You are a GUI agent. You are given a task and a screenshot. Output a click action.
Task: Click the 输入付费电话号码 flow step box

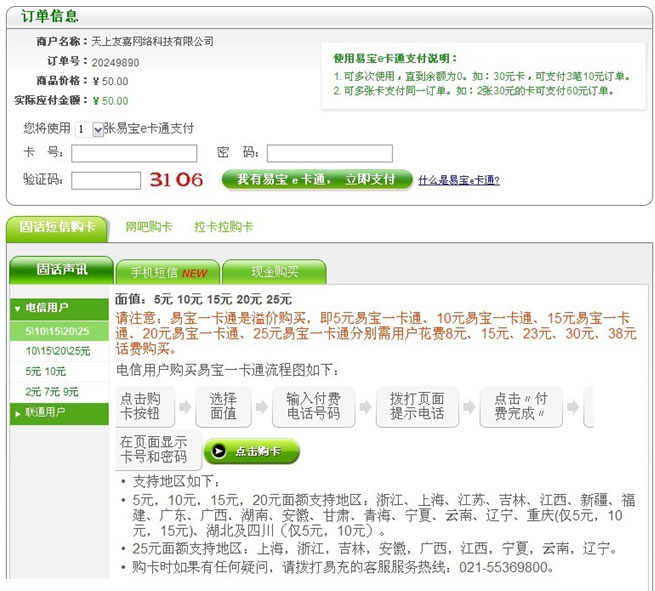point(313,406)
